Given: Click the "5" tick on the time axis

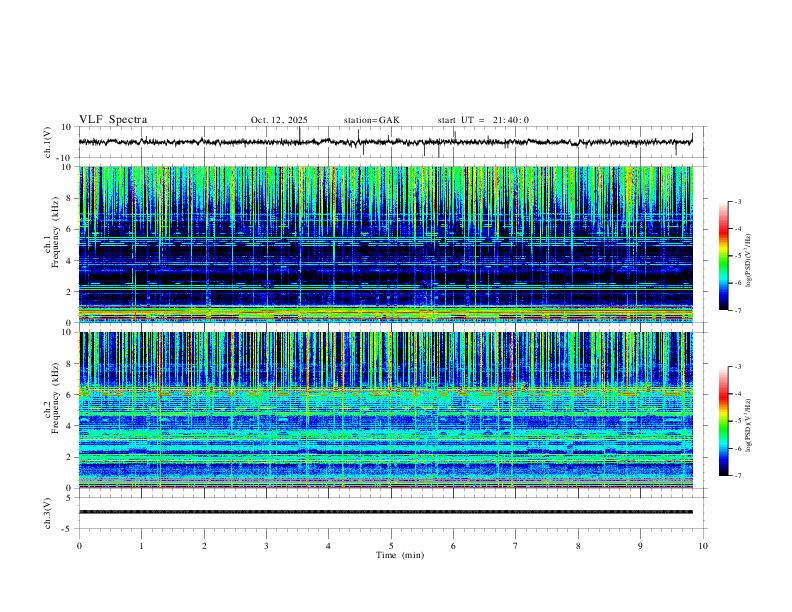Looking at the screenshot, I should (x=391, y=546).
